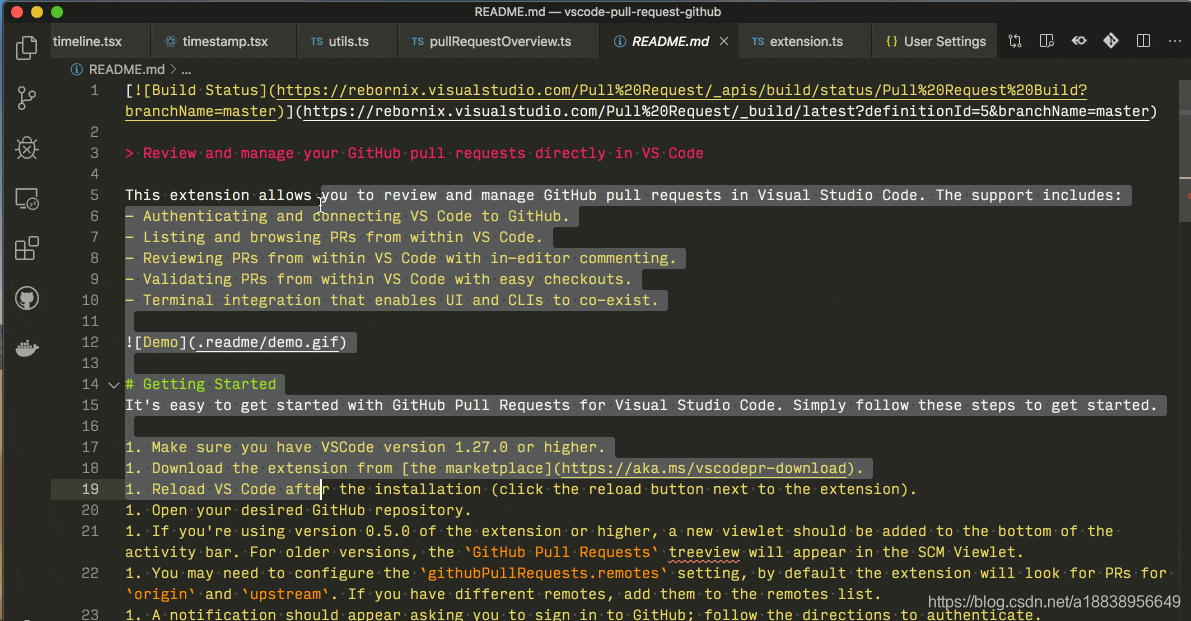Open the Source Control view
This screenshot has height=621, width=1191.
(x=27, y=98)
